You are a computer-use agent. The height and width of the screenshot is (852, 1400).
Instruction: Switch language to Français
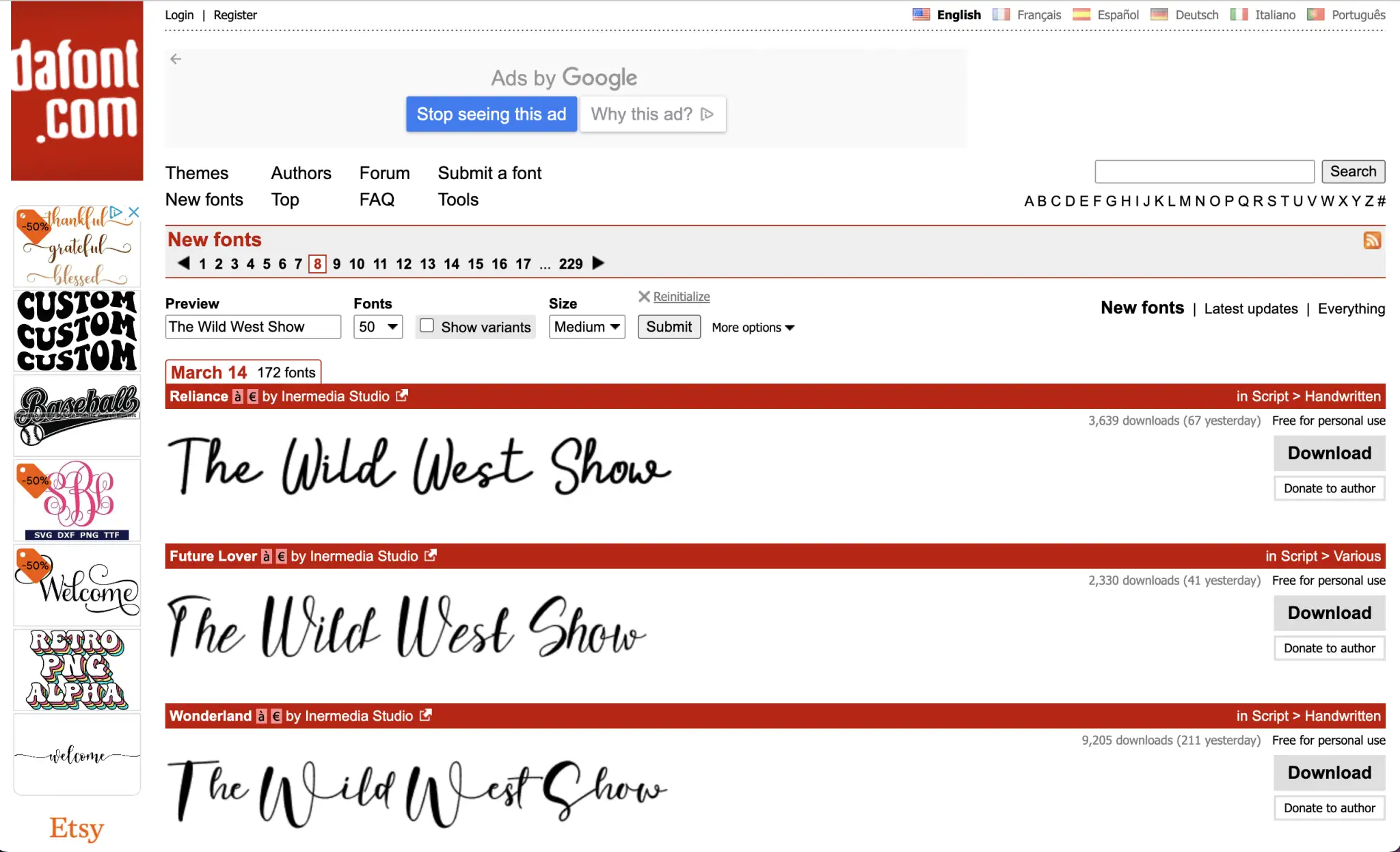coord(1038,14)
